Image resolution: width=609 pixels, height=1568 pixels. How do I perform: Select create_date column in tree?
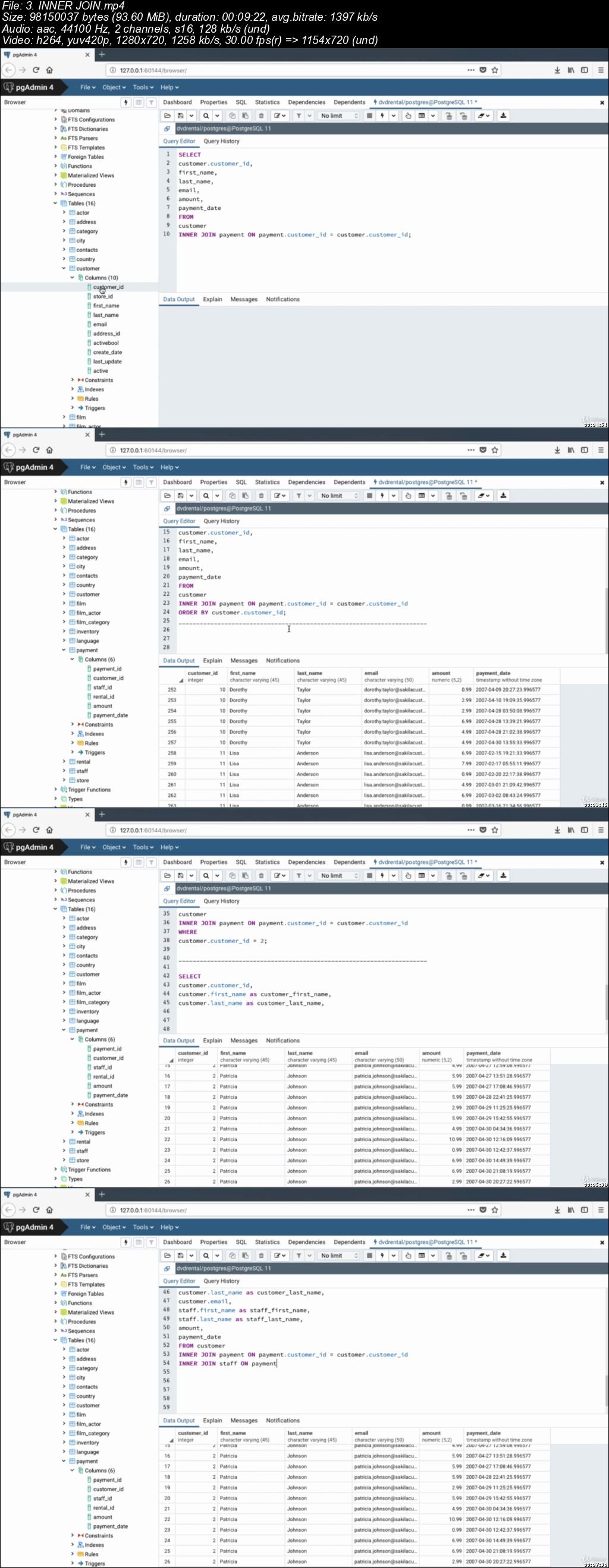108,352
